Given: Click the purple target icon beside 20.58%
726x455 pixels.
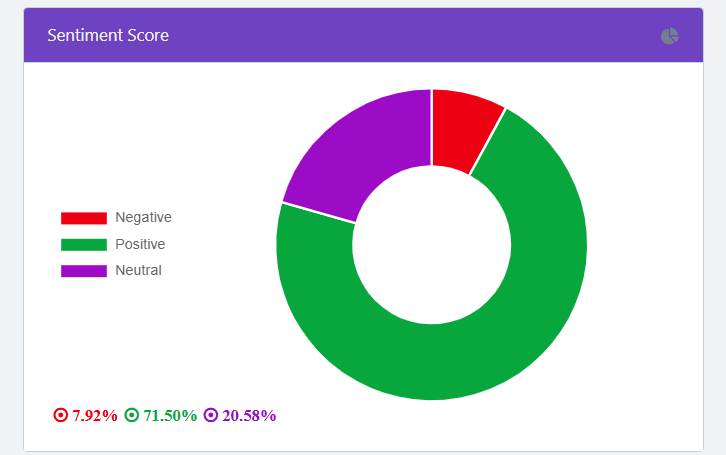Looking at the screenshot, I should pos(211,415).
